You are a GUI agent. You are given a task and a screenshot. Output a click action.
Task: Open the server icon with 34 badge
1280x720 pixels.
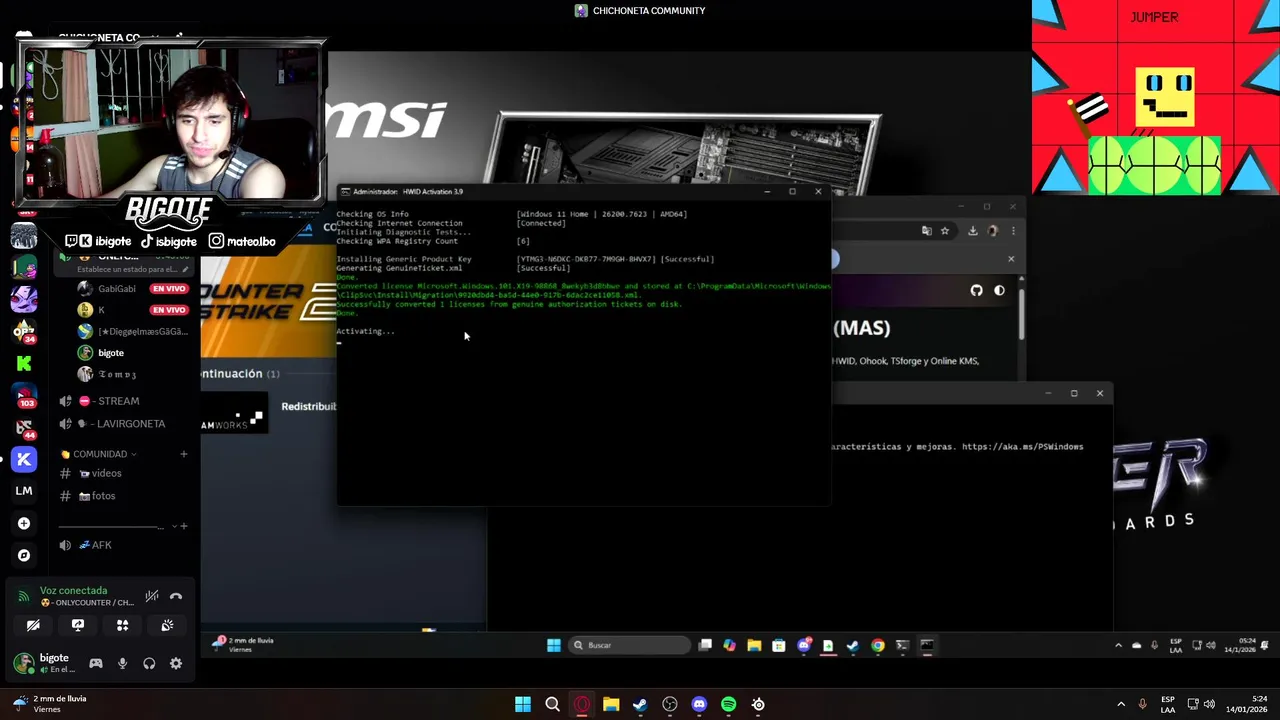tap(24, 331)
